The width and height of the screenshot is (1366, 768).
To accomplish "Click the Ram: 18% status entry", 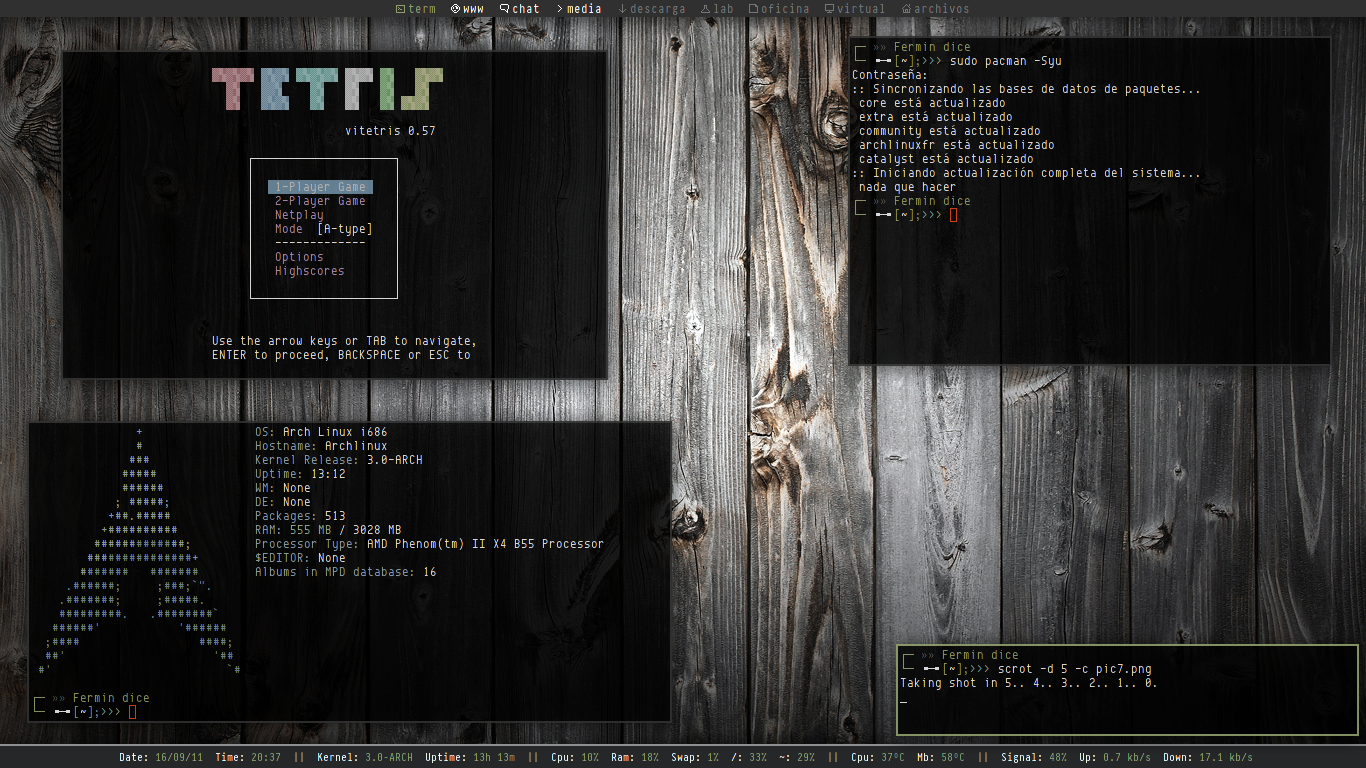I will [x=633, y=757].
